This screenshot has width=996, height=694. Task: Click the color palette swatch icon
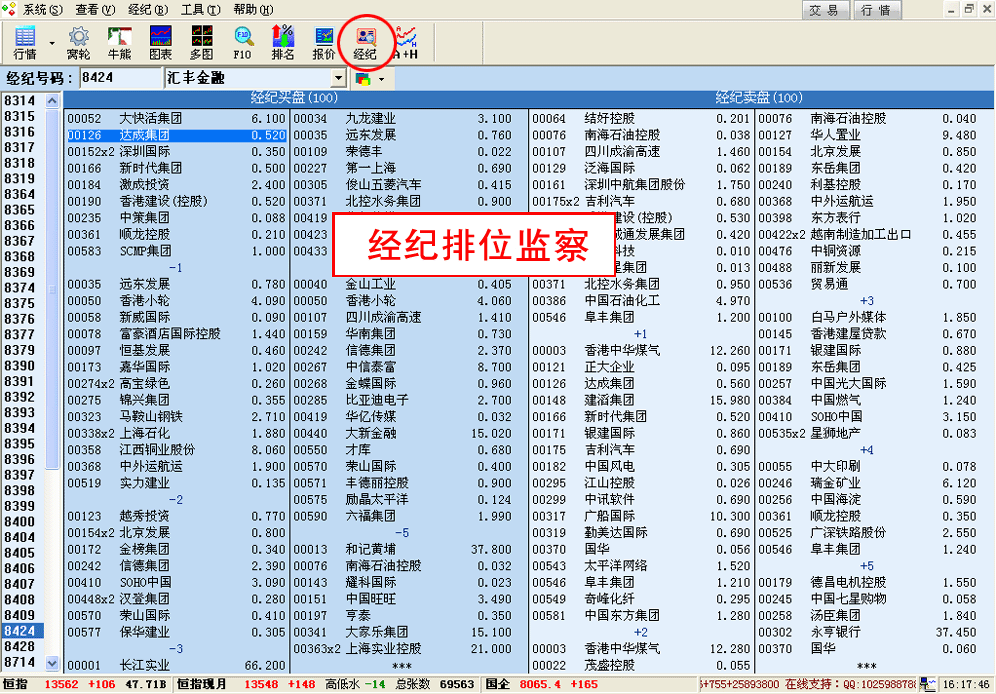tap(363, 78)
